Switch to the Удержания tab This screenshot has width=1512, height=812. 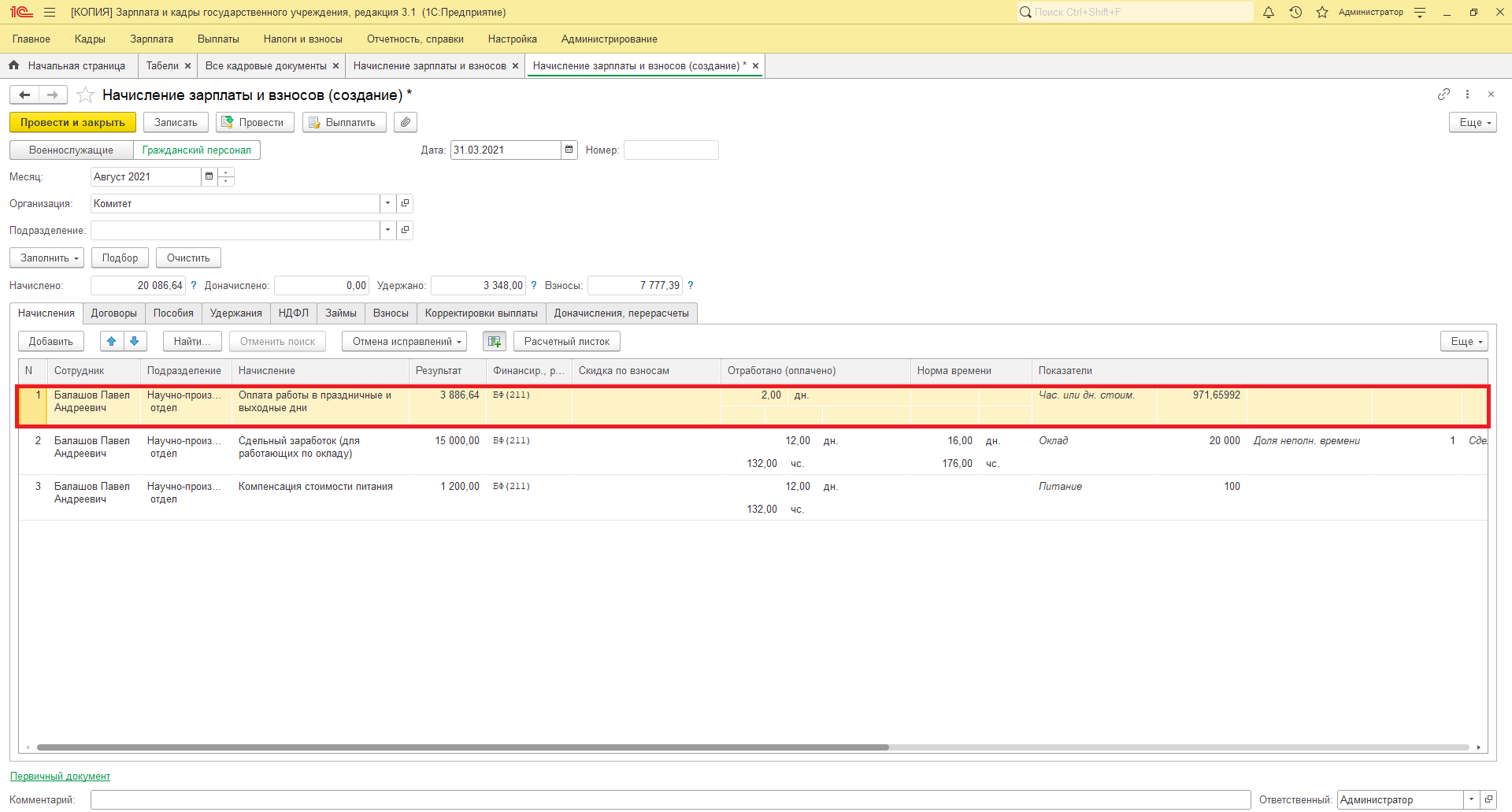236,313
